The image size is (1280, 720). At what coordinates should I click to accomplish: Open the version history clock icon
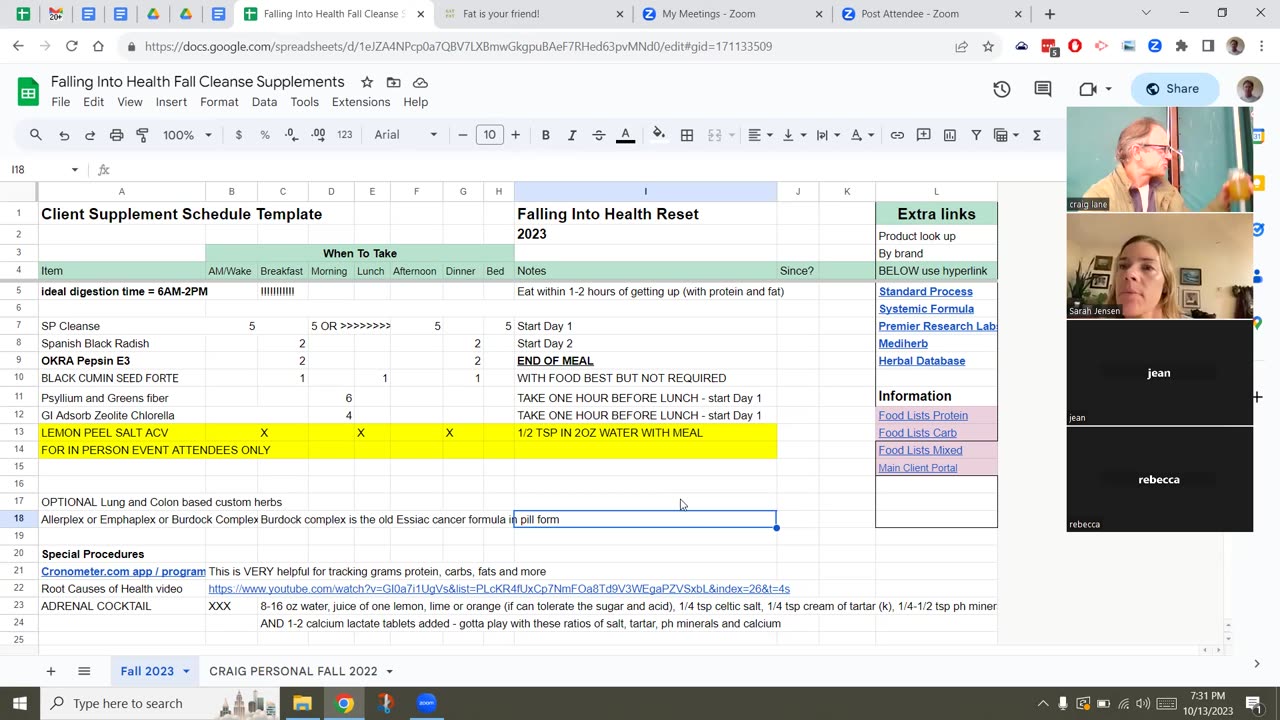point(1002,89)
